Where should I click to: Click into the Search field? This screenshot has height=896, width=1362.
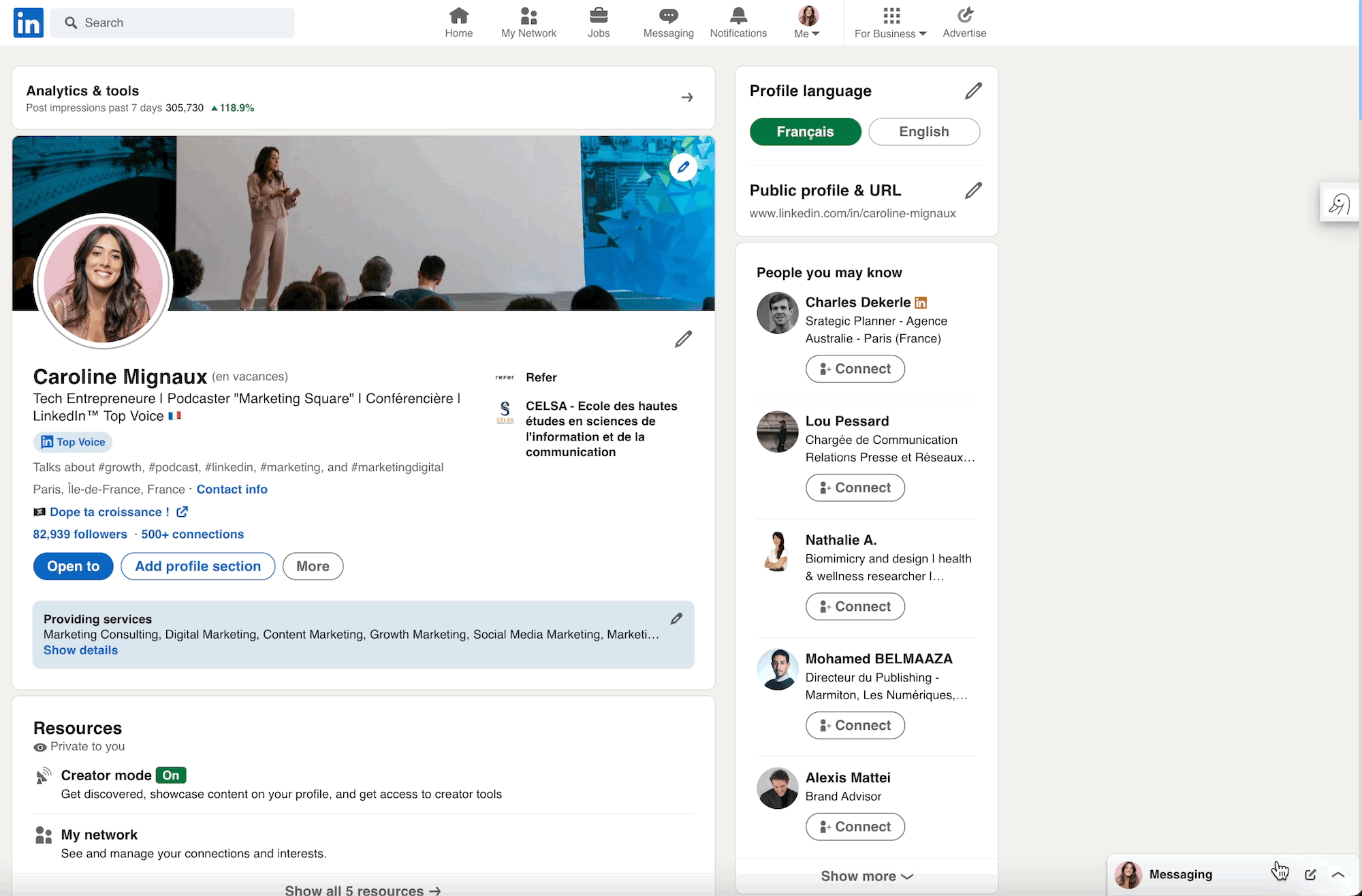click(172, 22)
